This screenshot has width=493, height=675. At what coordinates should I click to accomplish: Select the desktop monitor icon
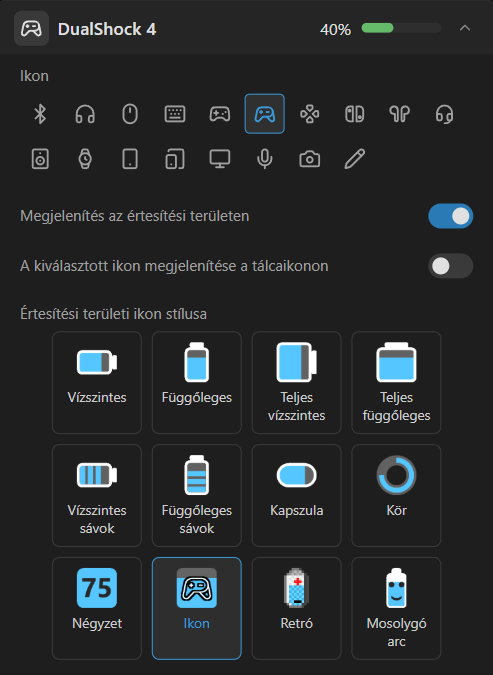pos(220,159)
